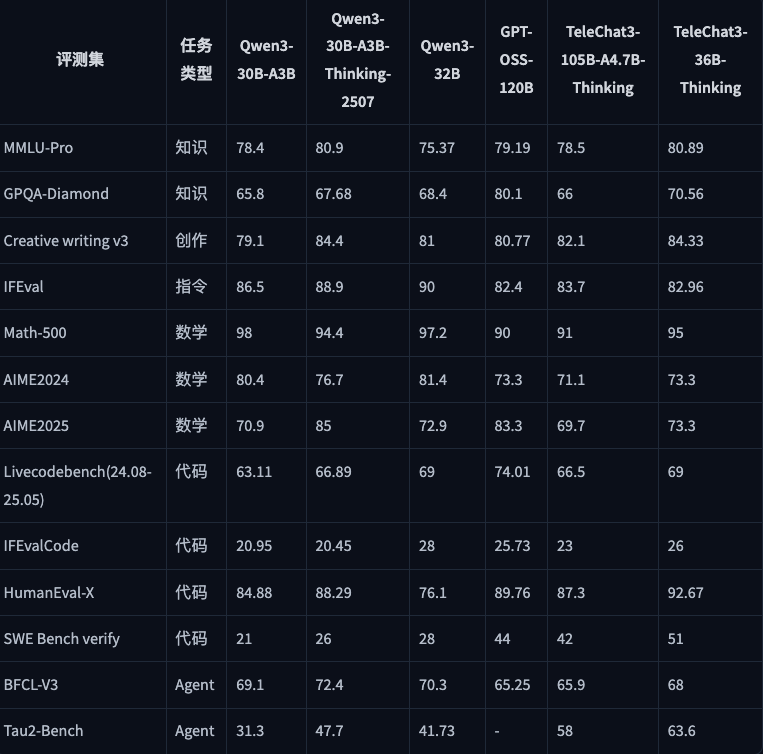Image resolution: width=763 pixels, height=754 pixels.
Task: Click the 指令 task type cell
Action: coord(191,287)
